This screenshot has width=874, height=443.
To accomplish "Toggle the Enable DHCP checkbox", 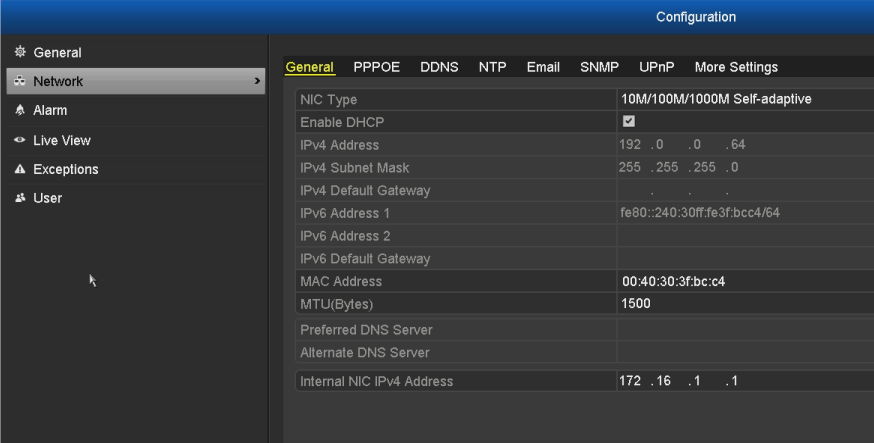I will coord(629,121).
